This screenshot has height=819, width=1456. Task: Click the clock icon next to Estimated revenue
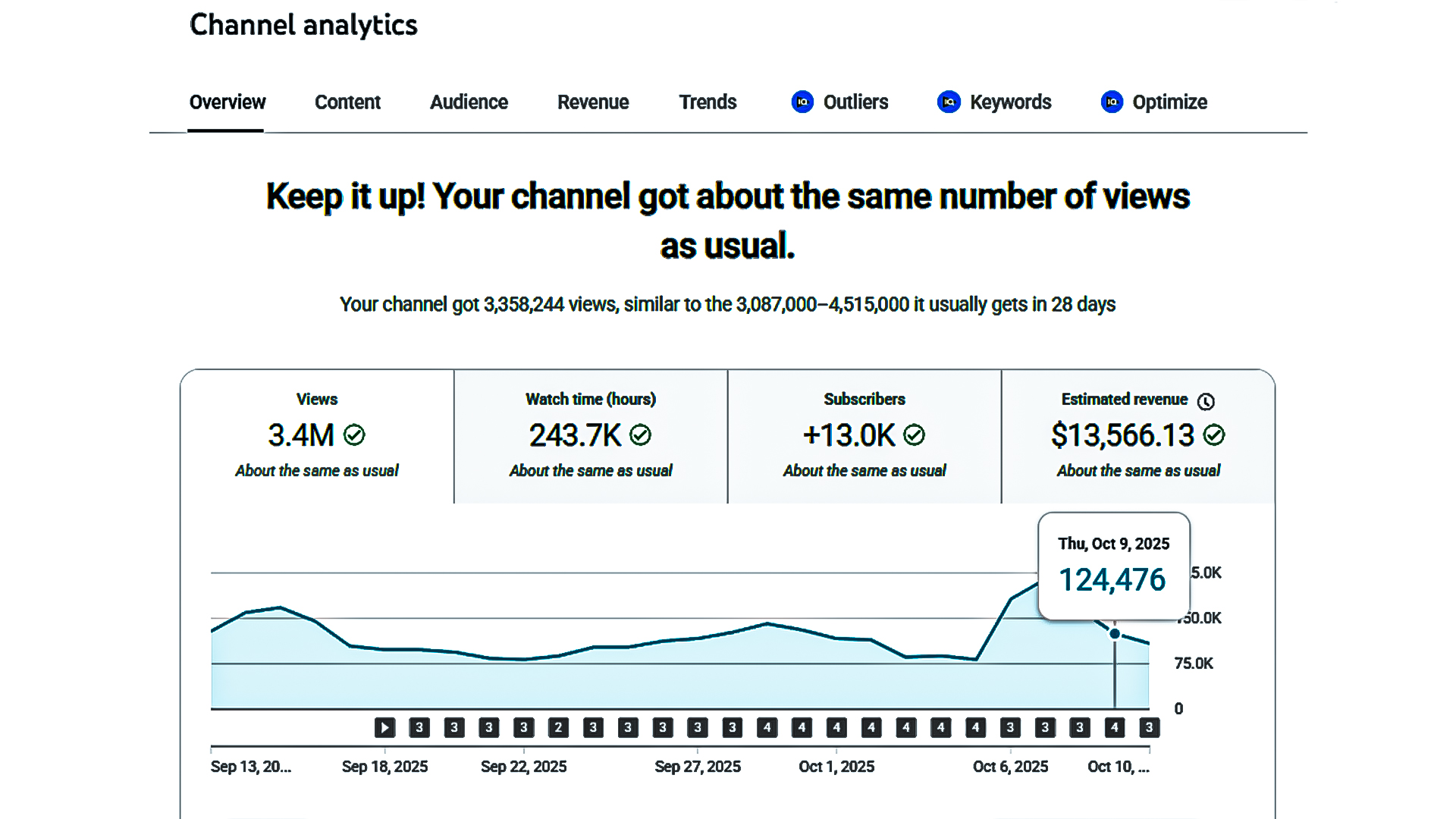point(1206,401)
